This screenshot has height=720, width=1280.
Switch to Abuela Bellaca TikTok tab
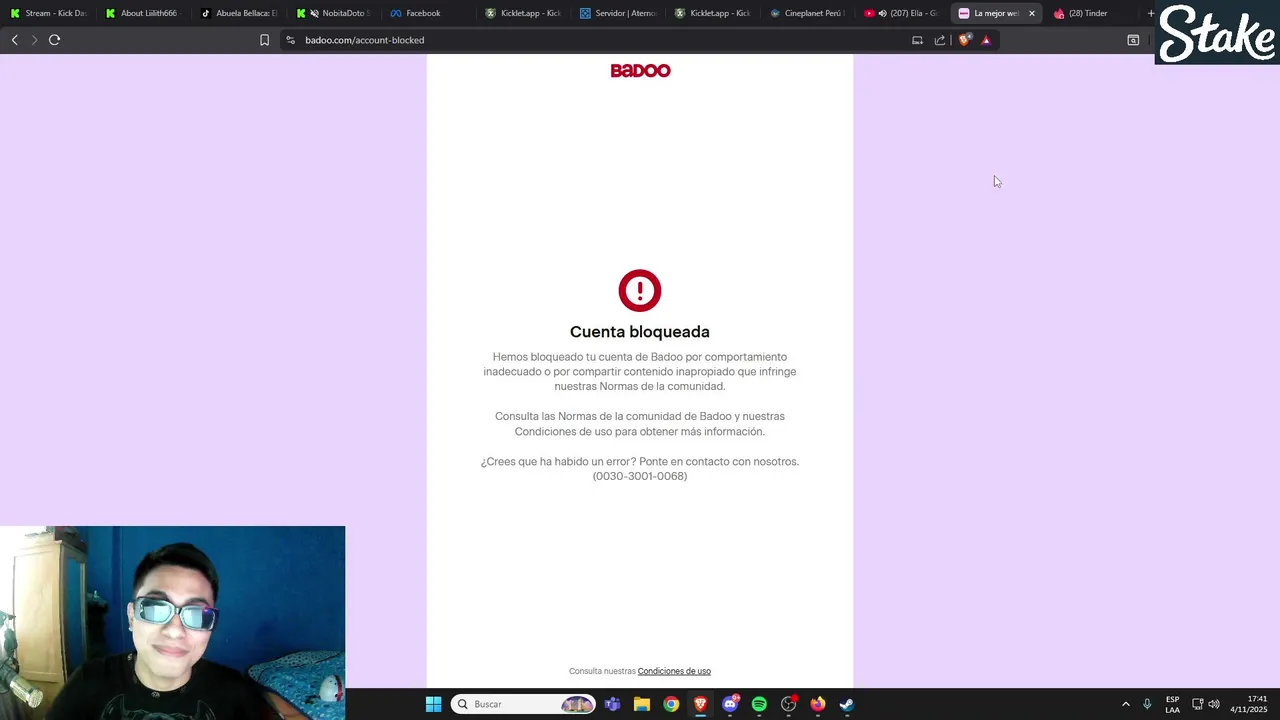pyautogui.click(x=238, y=13)
